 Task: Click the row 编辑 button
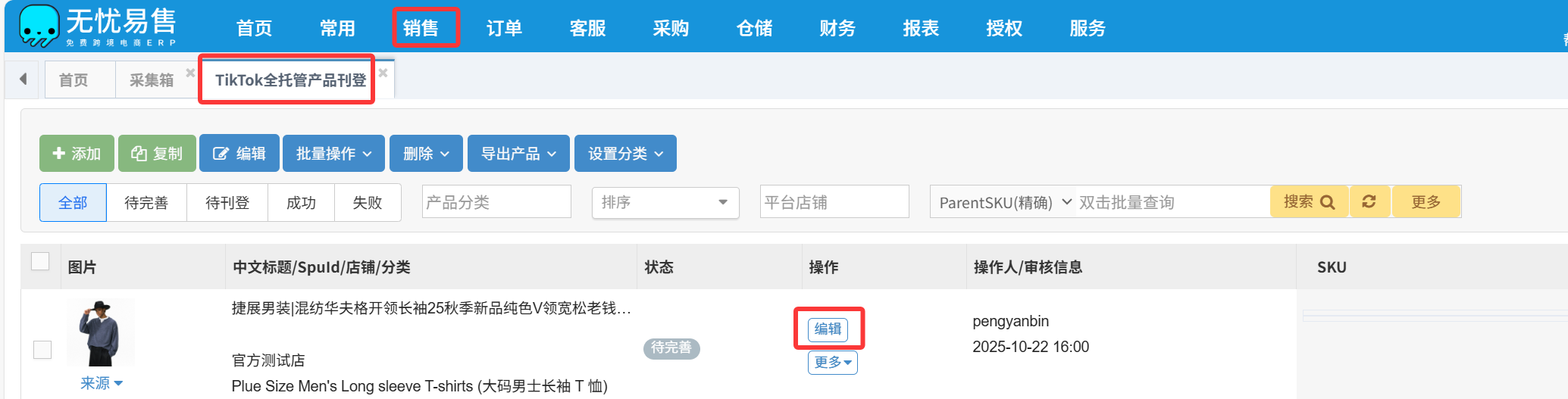click(828, 329)
